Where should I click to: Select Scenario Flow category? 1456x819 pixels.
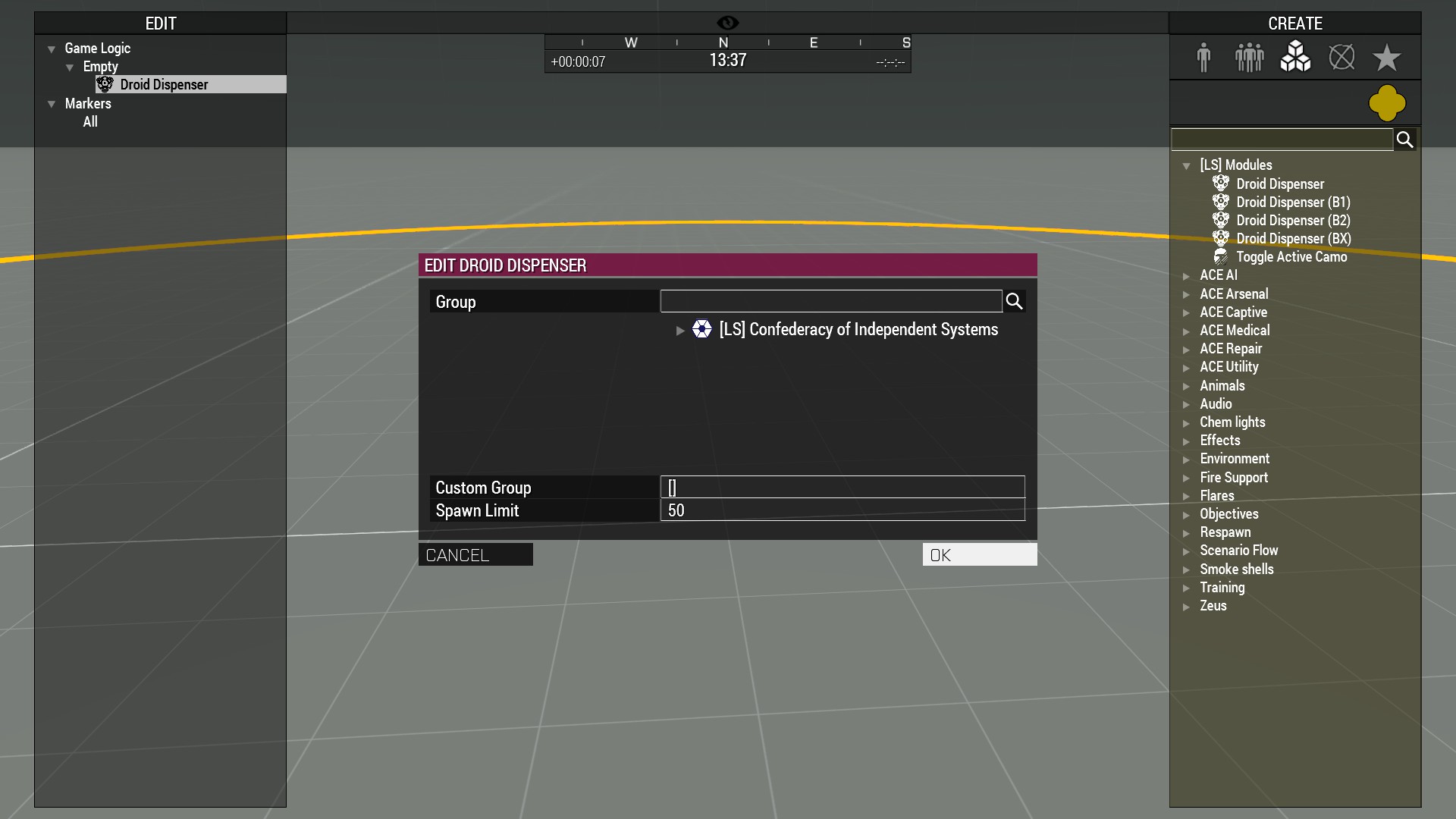pos(1238,550)
